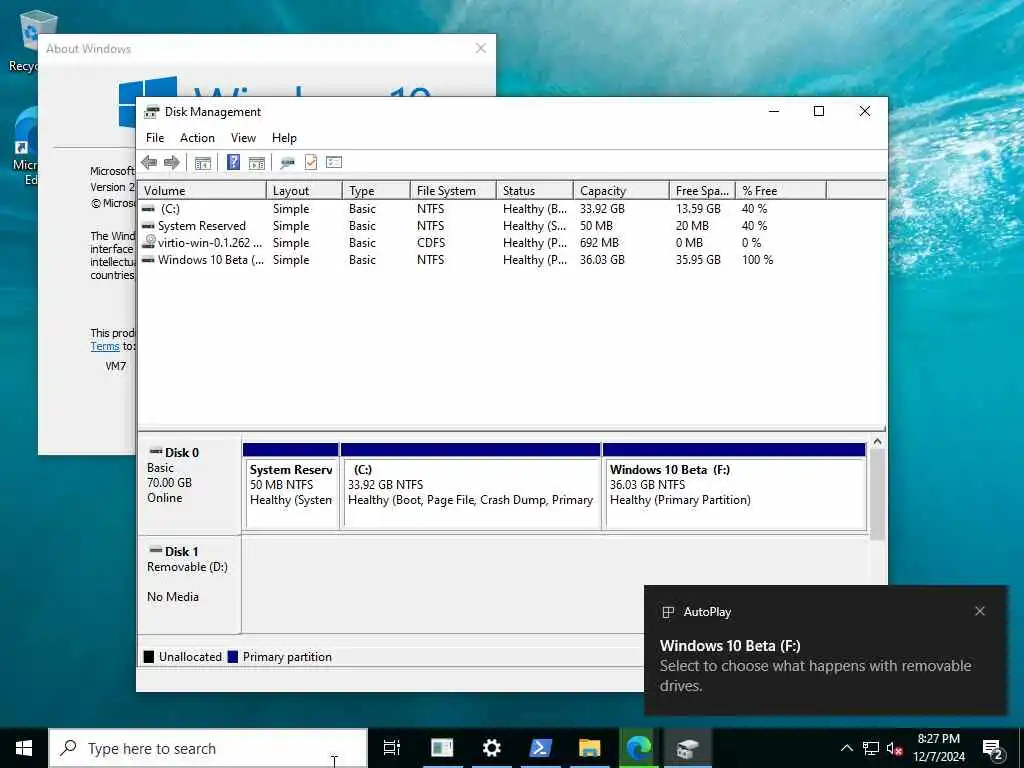The width and height of the screenshot is (1024, 768).
Task: Click the CDFS file system cell
Action: [x=431, y=243]
